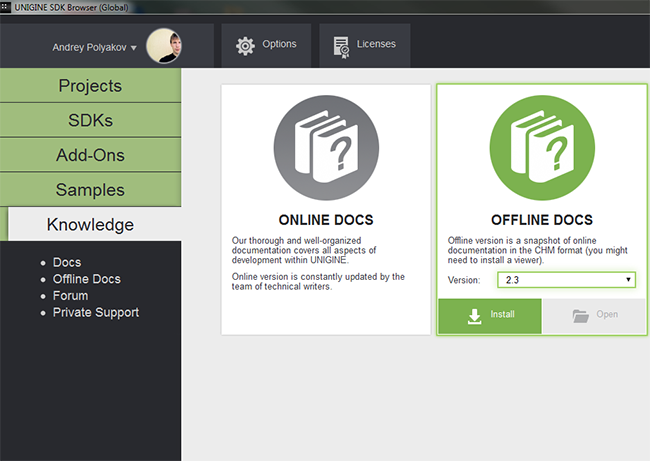
Task: Click the Licenses certificate icon
Action: point(341,47)
